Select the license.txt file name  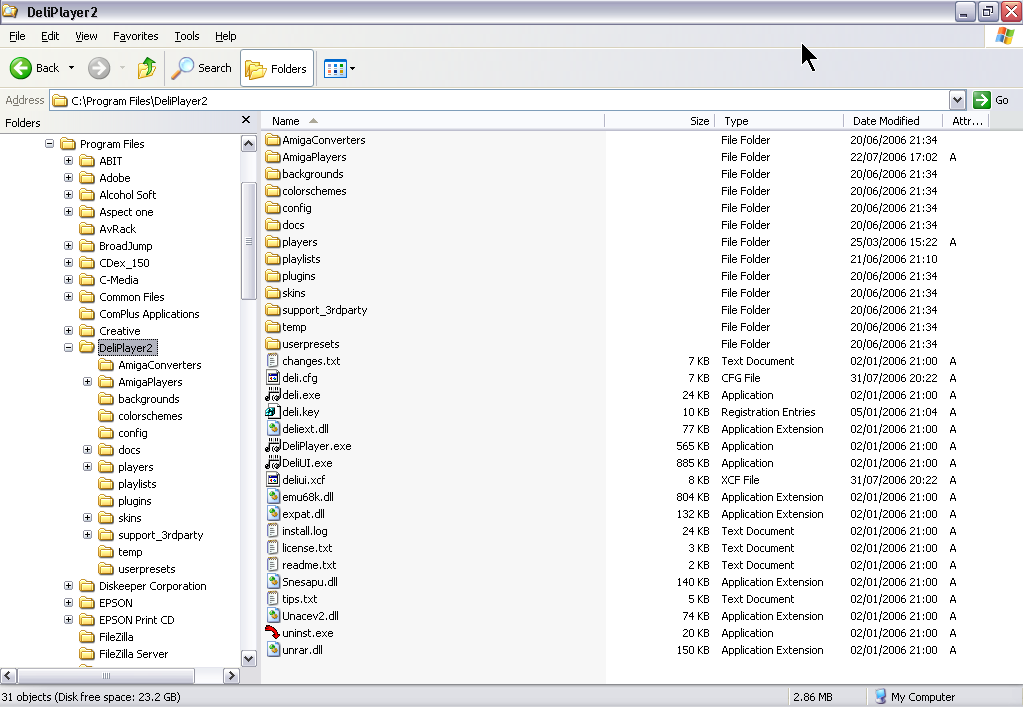tap(307, 548)
